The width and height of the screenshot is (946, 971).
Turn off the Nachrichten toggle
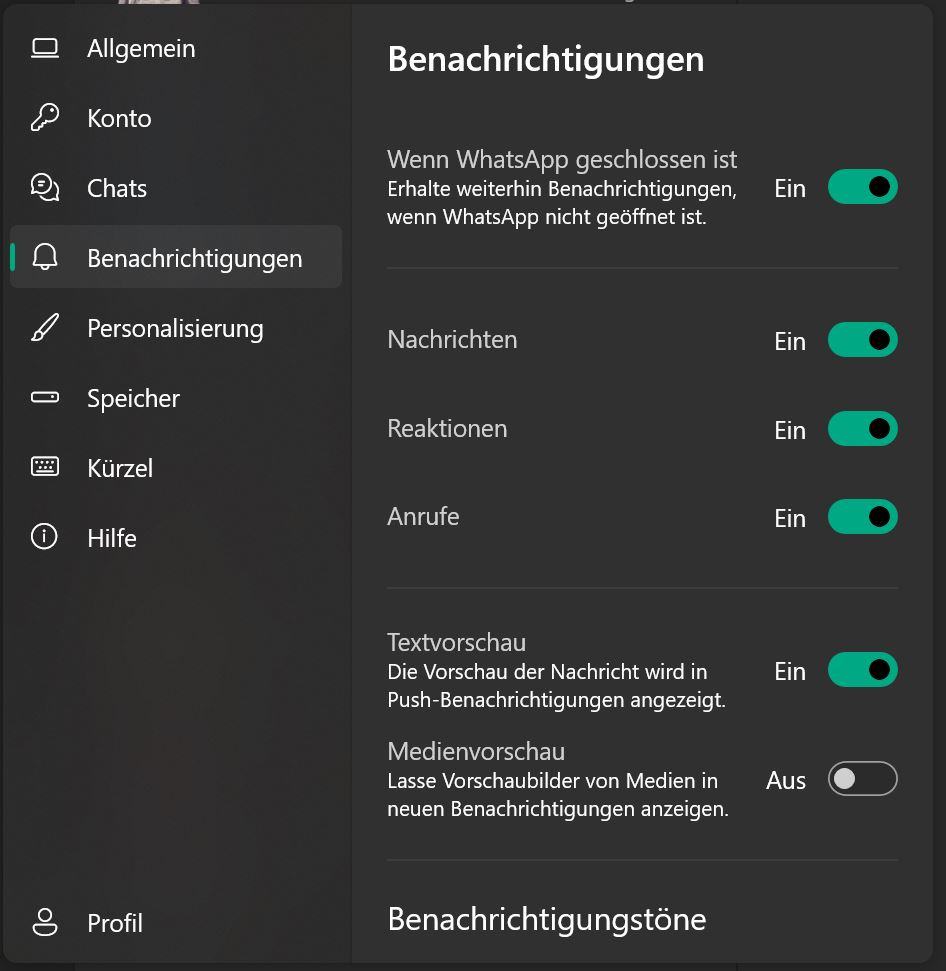click(862, 340)
